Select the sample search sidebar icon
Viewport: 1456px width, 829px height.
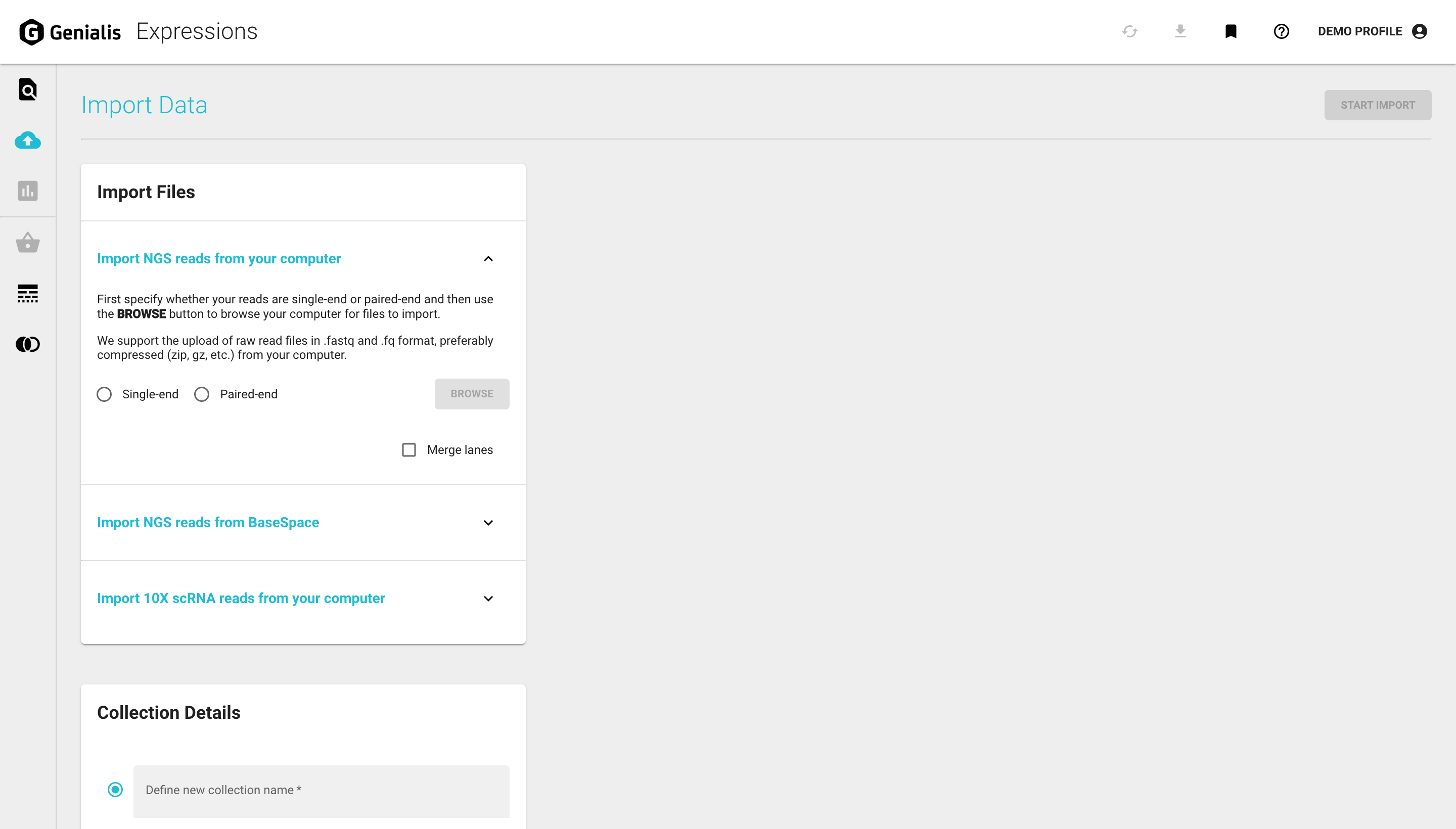coord(27,89)
